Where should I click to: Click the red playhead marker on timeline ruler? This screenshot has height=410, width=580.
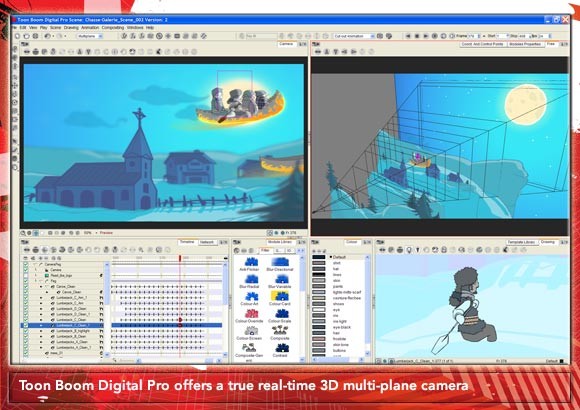click(180, 258)
